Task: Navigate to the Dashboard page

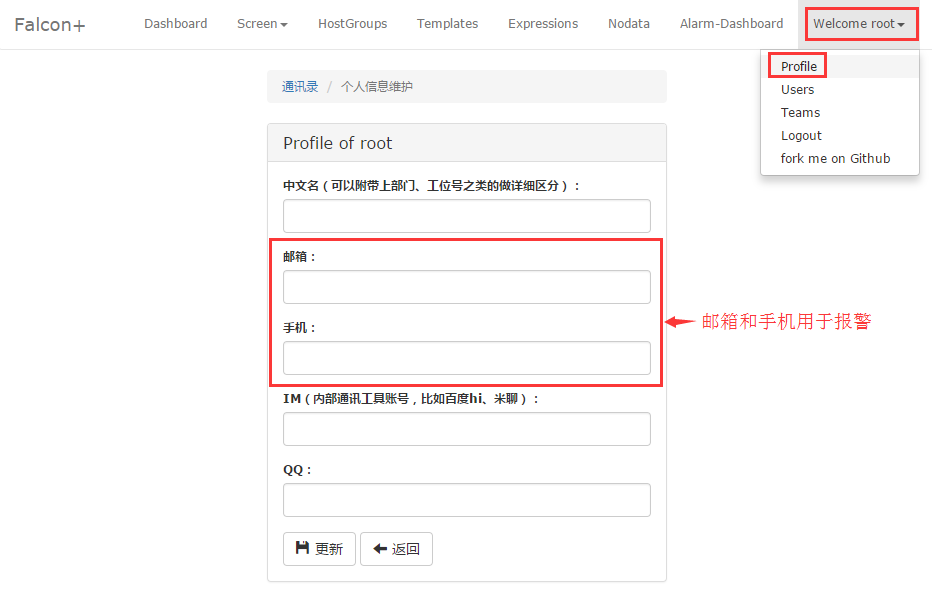Action: (175, 23)
